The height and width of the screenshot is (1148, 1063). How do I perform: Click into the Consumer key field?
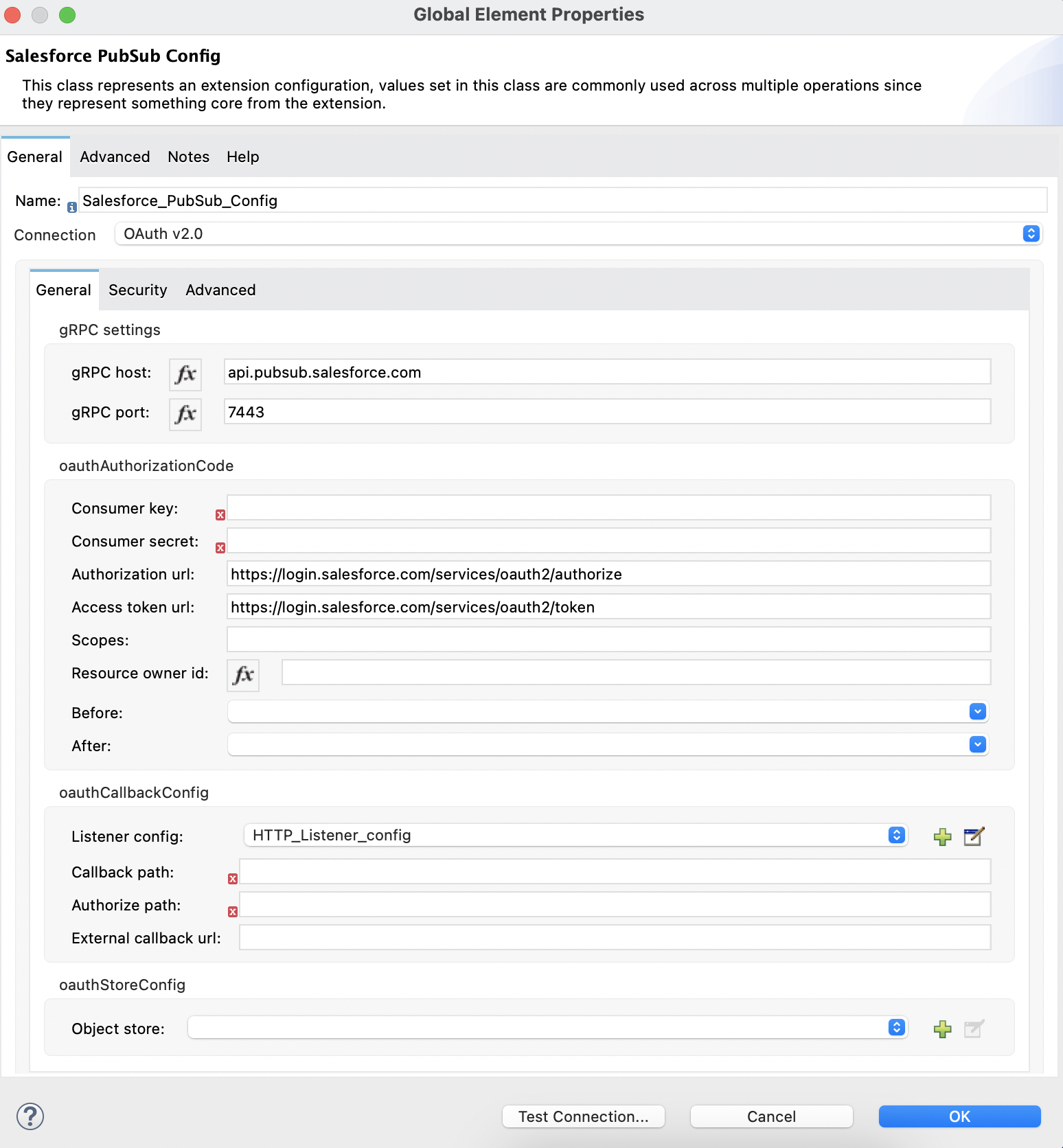pyautogui.click(x=609, y=507)
